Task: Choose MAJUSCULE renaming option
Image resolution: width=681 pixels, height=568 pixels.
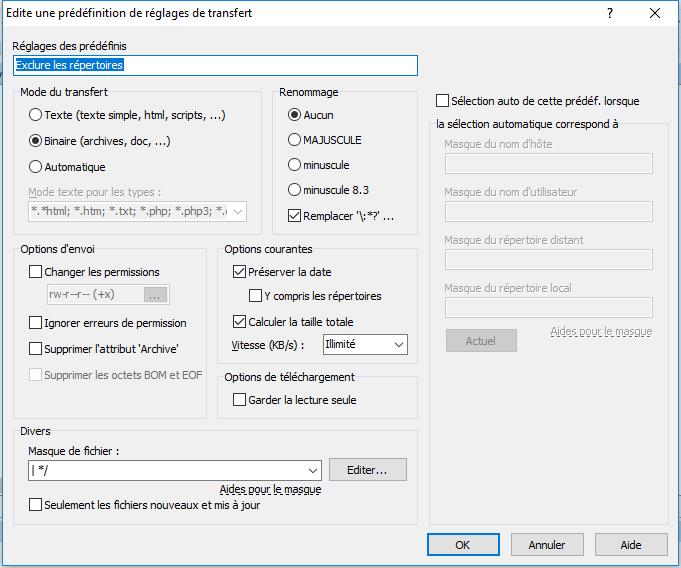Action: pos(294,140)
